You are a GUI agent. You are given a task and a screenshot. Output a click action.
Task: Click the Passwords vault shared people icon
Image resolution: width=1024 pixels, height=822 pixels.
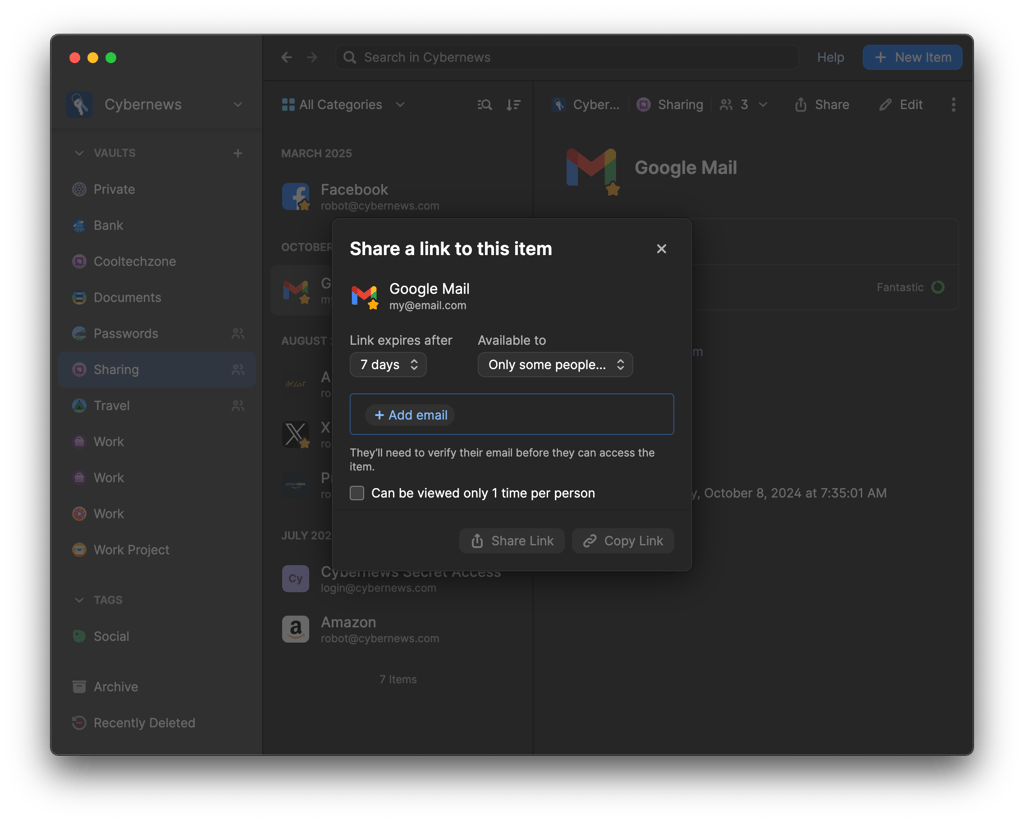click(238, 334)
